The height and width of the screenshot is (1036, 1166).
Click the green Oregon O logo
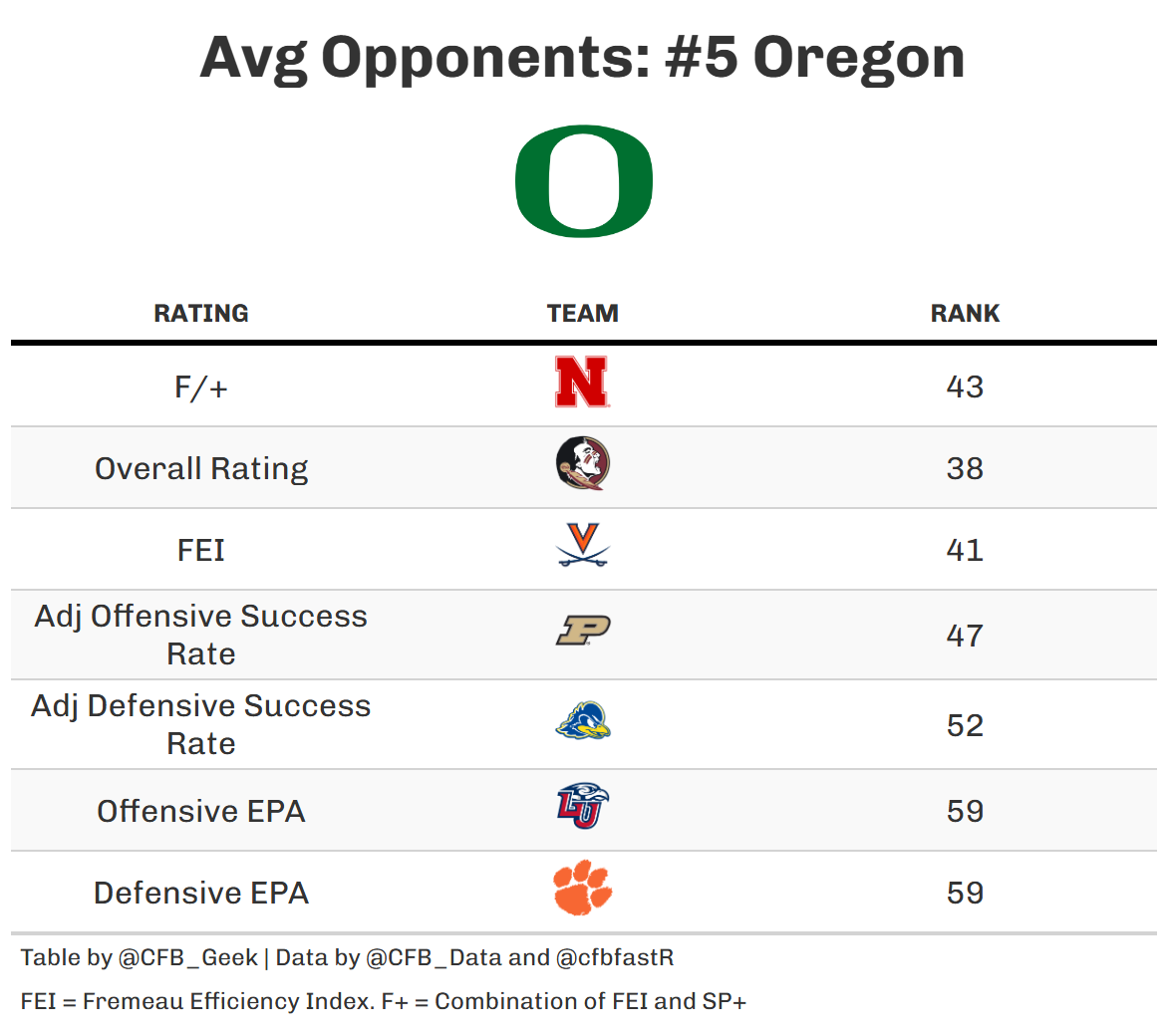click(x=583, y=182)
